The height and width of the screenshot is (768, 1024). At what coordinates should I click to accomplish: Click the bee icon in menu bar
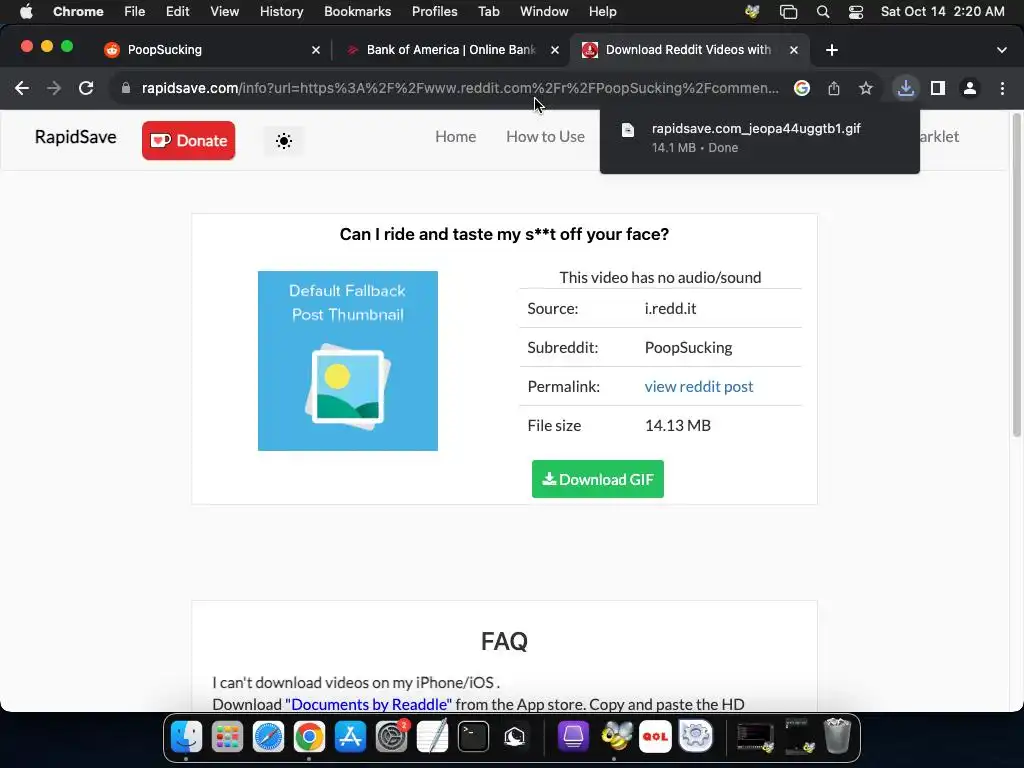(x=752, y=12)
